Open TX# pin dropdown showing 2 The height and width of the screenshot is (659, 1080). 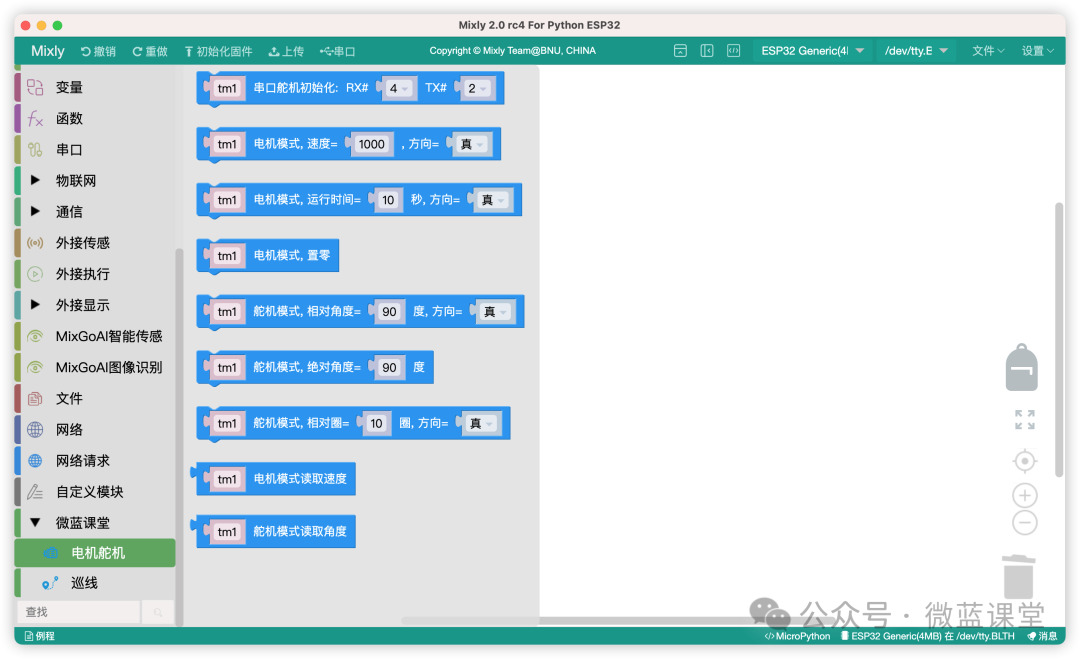coord(478,88)
